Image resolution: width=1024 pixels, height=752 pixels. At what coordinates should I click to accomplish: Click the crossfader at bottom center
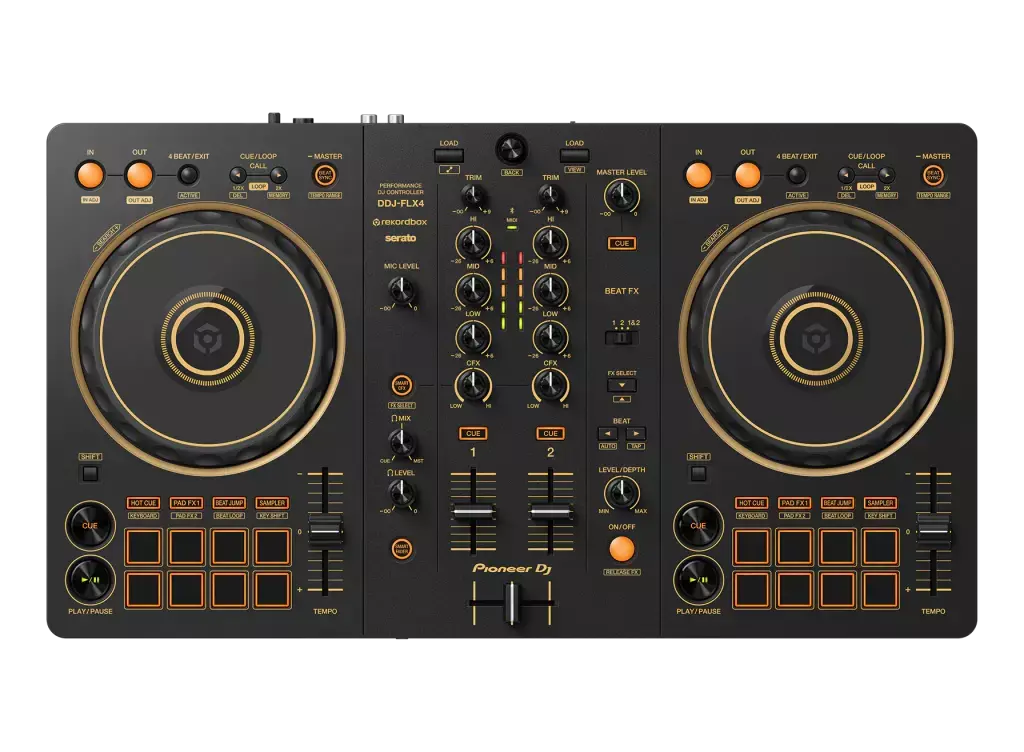[x=511, y=604]
